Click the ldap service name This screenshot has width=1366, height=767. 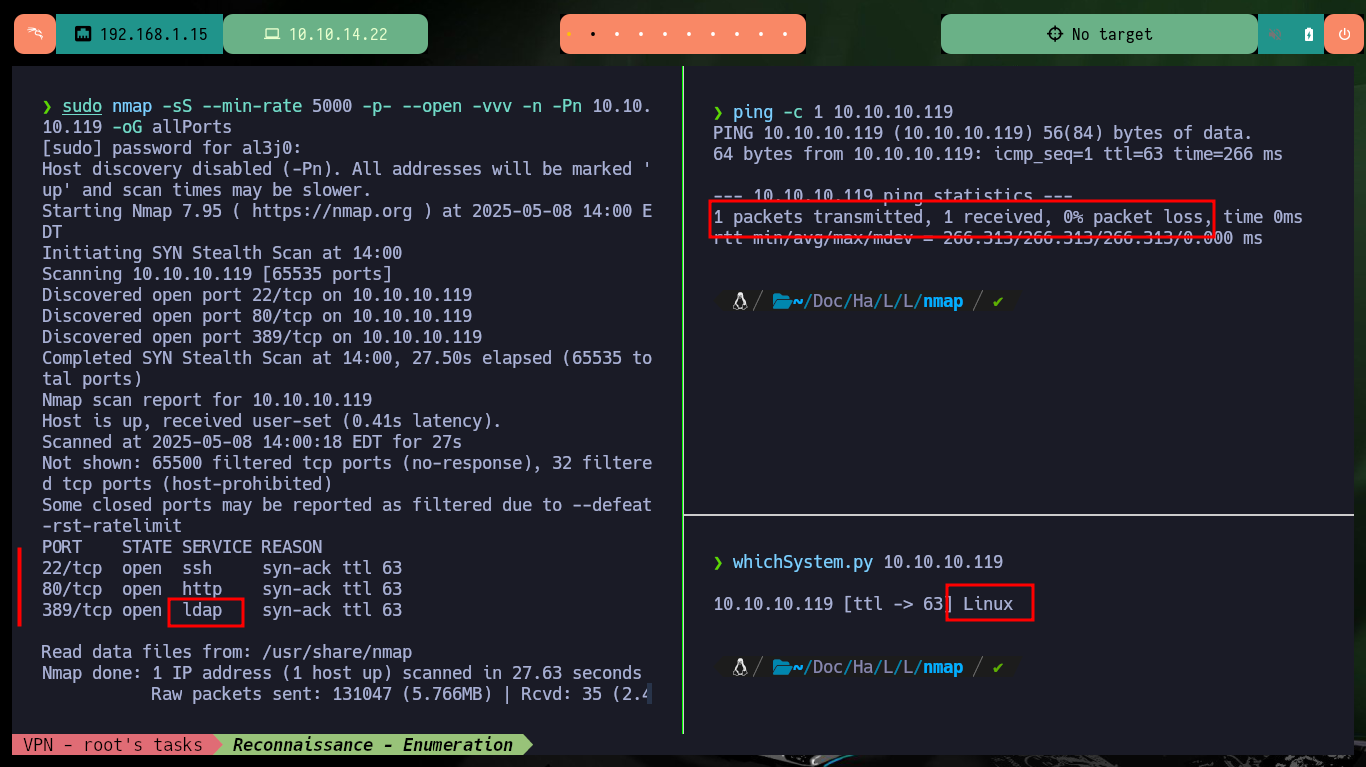(x=202, y=610)
